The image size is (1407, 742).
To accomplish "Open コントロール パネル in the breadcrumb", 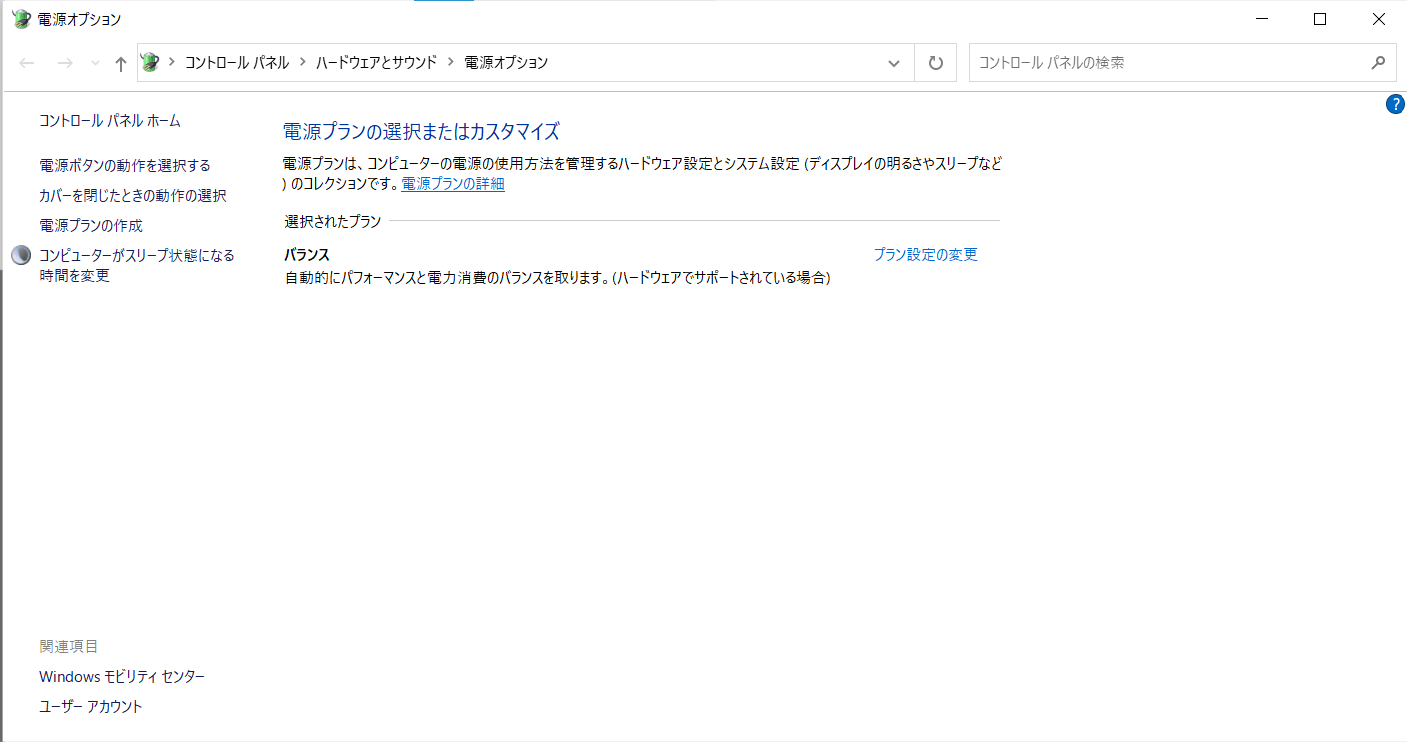I will pyautogui.click(x=237, y=62).
